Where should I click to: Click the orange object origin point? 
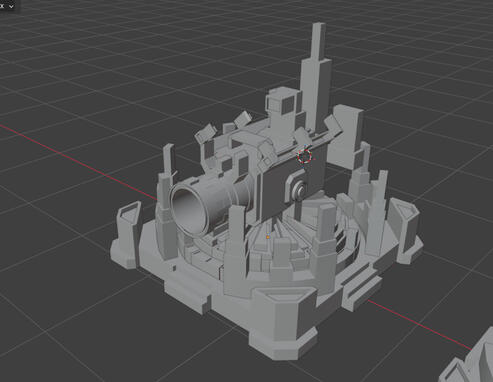pos(268,237)
